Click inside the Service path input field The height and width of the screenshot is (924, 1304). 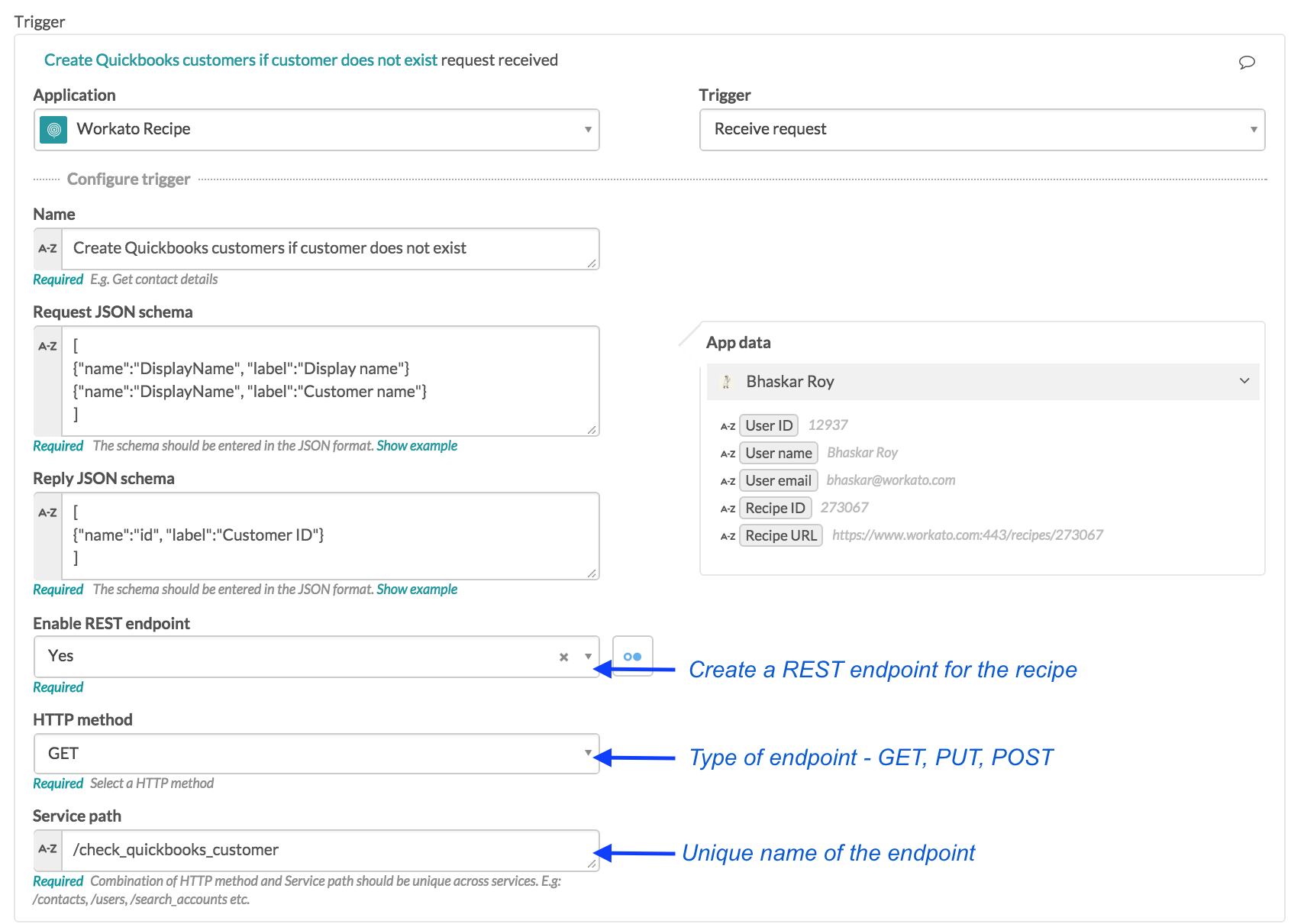[x=305, y=849]
